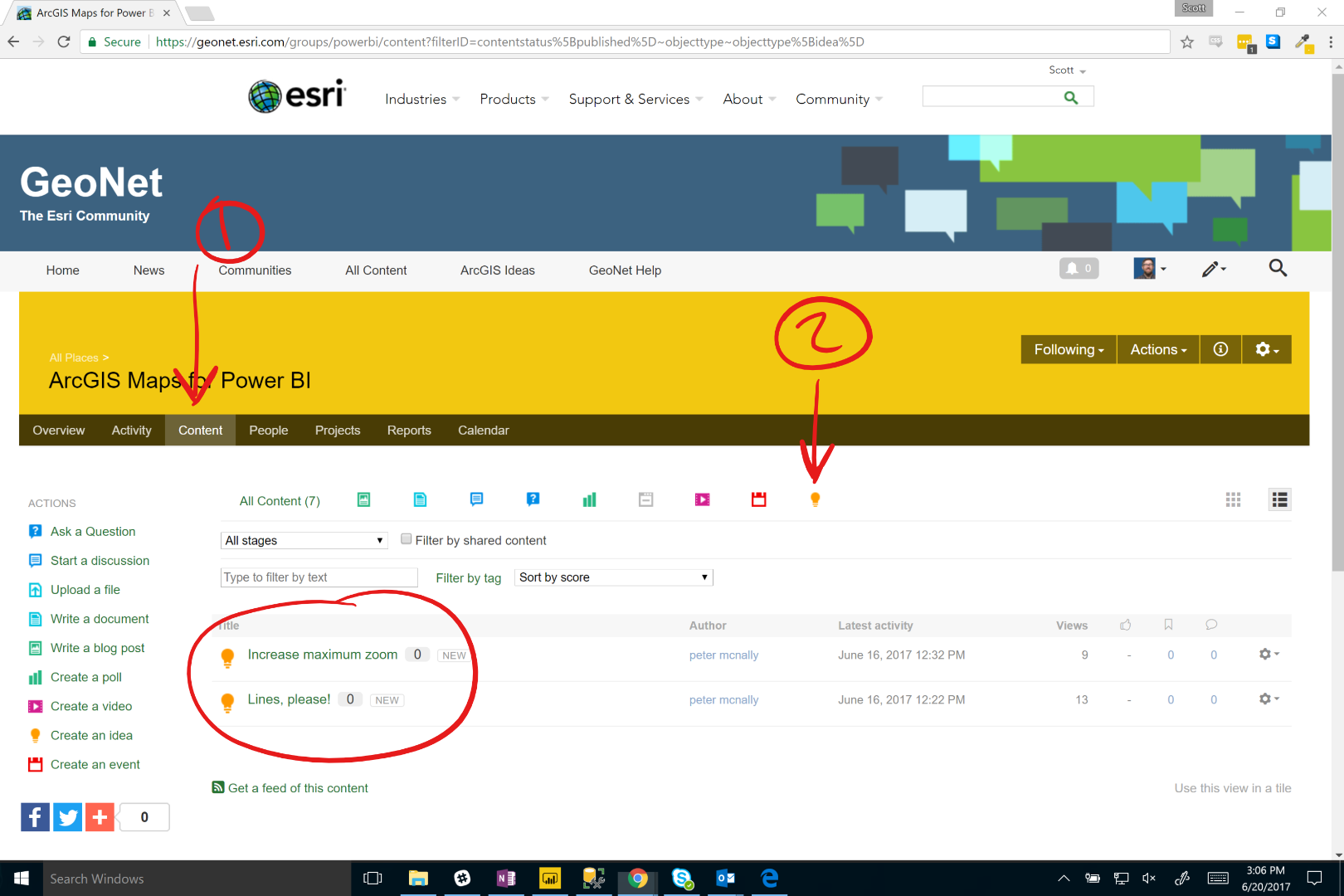
Task: Open gear menu for Lines, please! row
Action: [1269, 699]
